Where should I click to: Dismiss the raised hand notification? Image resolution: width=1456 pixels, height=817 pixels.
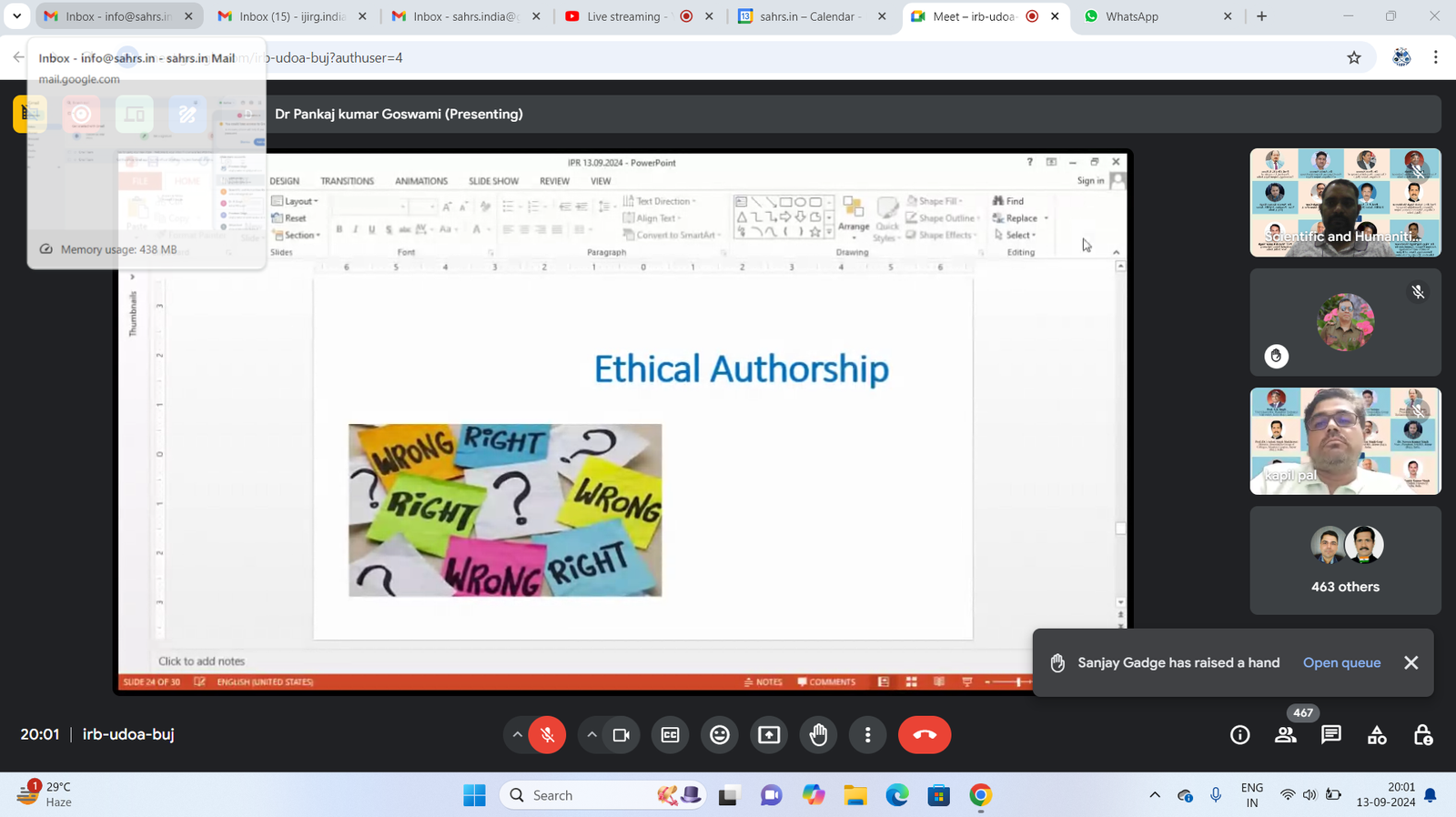[x=1410, y=663]
